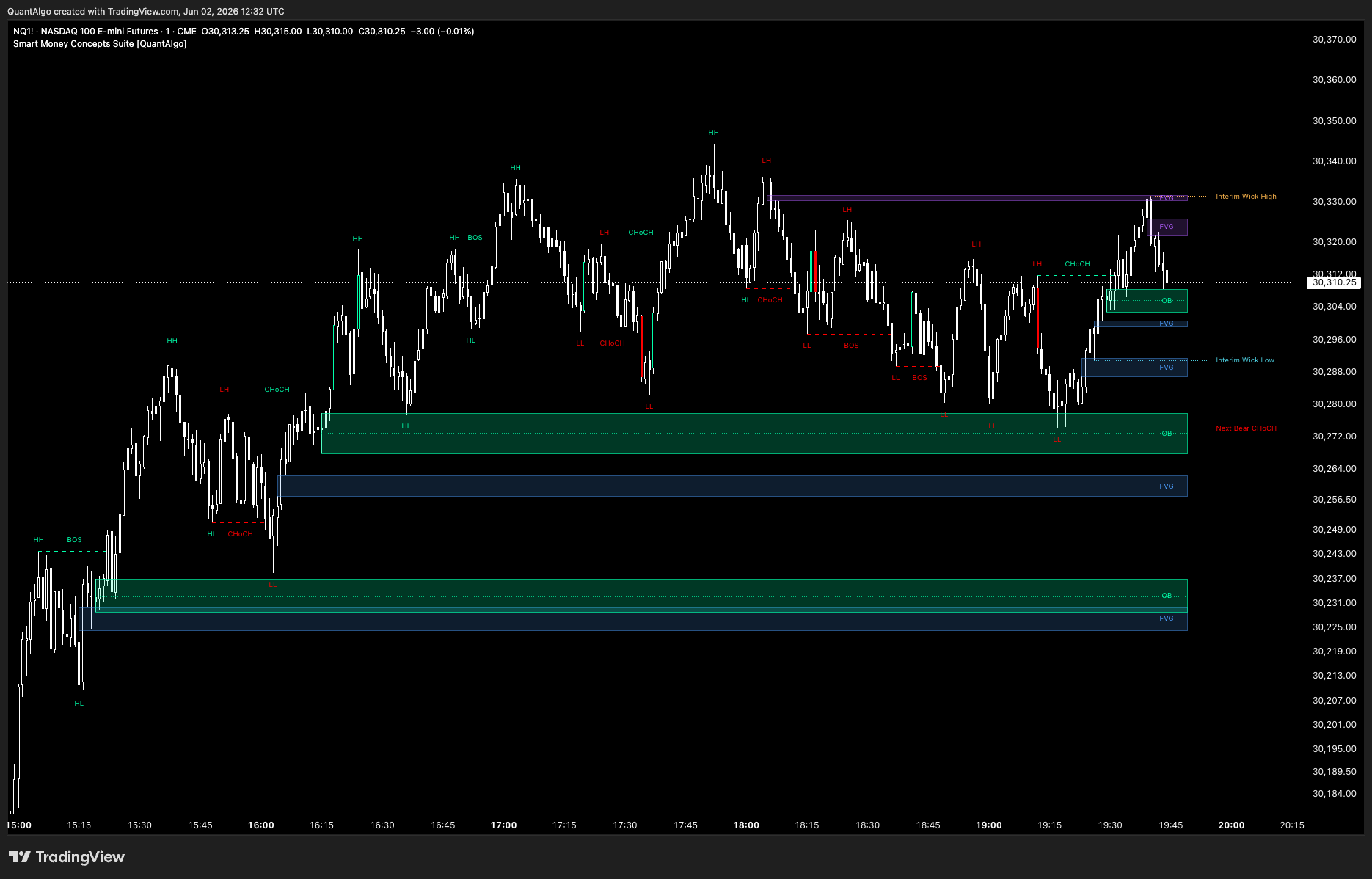Viewport: 1372px width, 879px height.
Task: Select the Interim Wick High label
Action: click(x=1246, y=197)
